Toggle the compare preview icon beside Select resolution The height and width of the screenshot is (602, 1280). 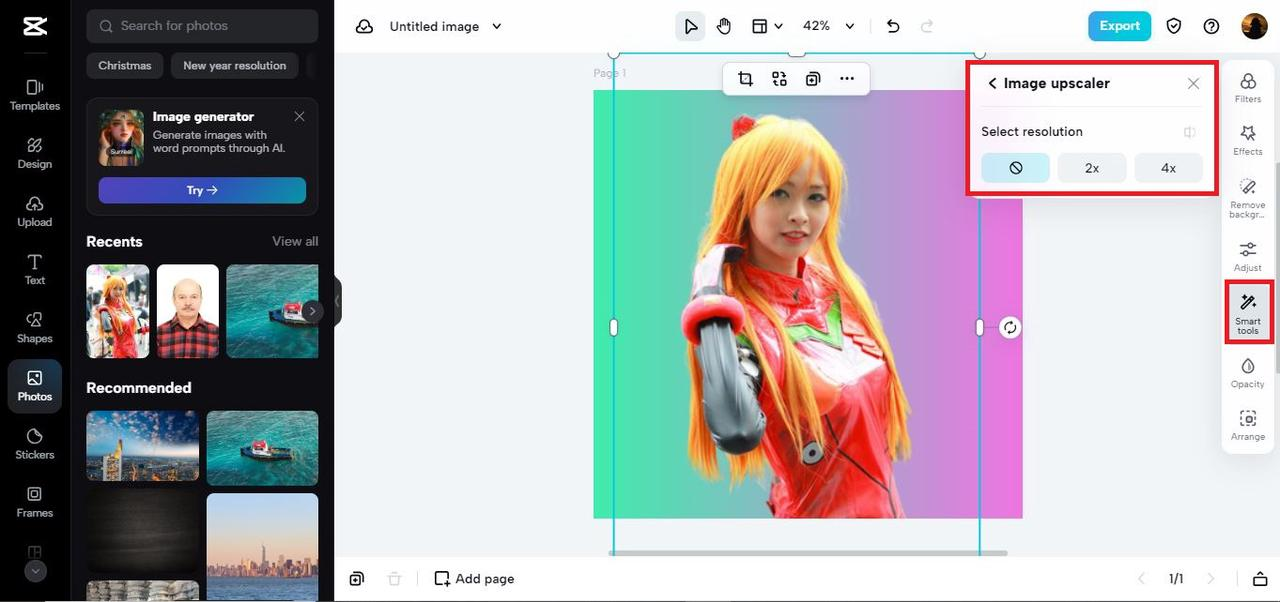click(1189, 132)
